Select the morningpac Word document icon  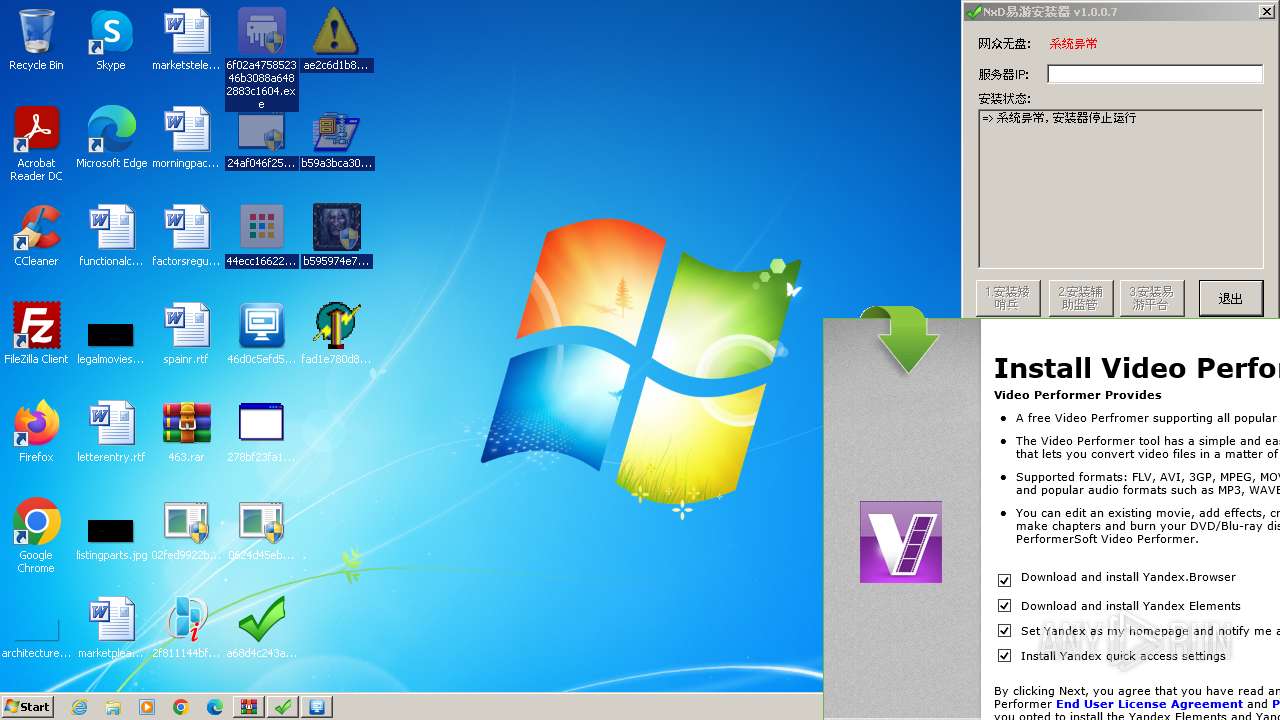pos(186,138)
